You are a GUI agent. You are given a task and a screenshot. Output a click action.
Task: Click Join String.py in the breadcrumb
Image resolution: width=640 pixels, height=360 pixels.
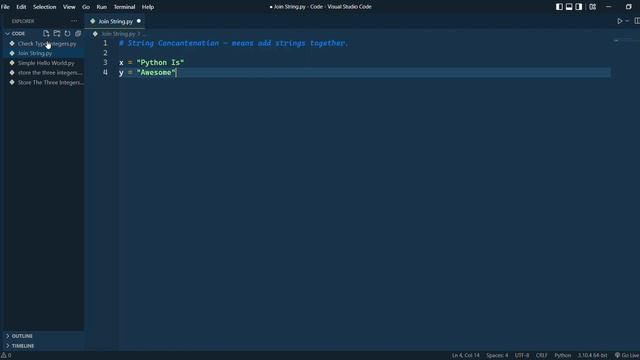[118, 34]
